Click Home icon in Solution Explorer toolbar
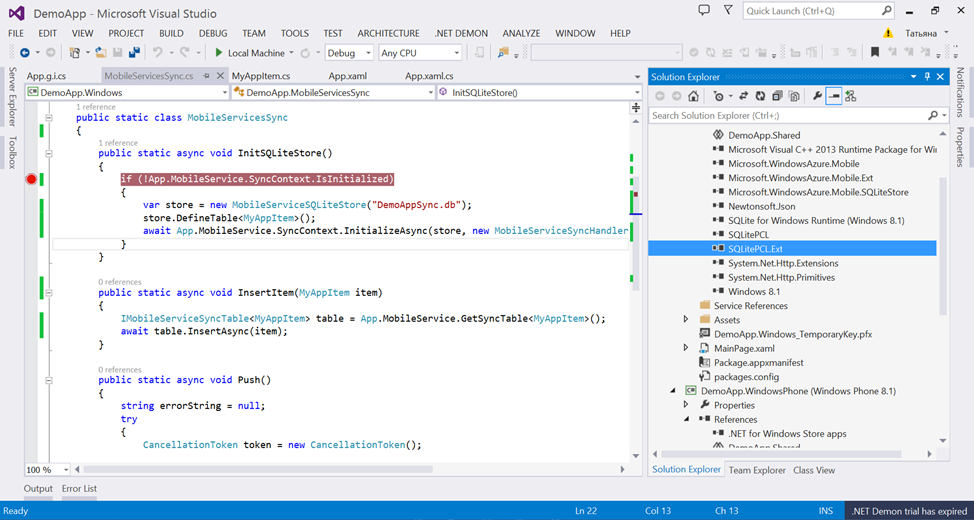 [x=693, y=96]
